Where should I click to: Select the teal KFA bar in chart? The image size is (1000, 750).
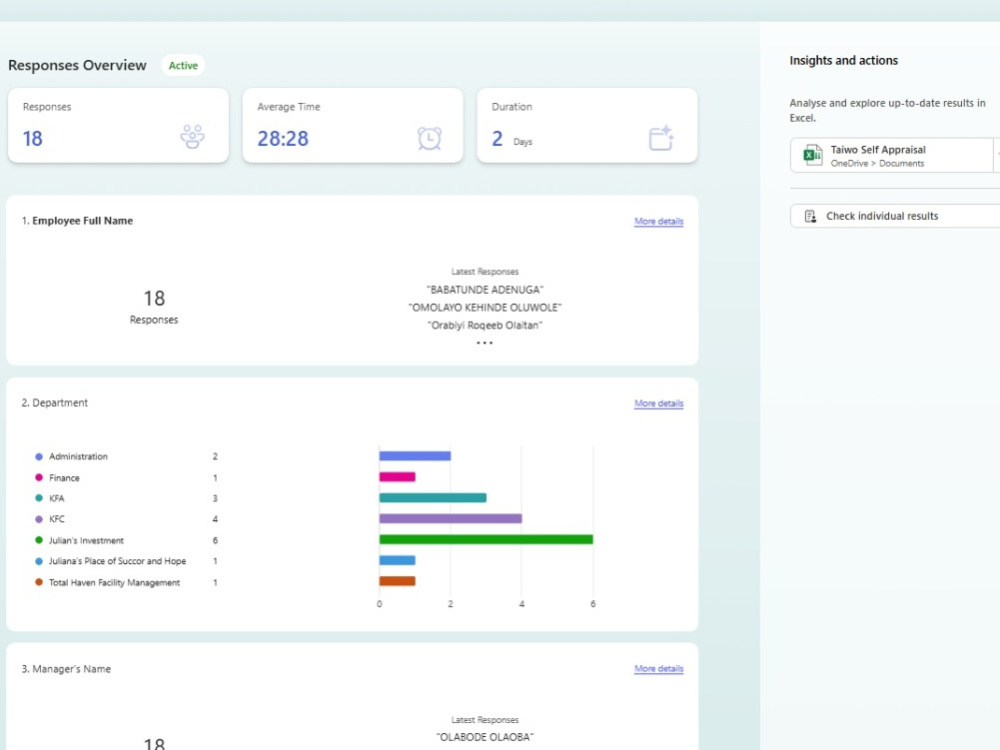coord(433,497)
